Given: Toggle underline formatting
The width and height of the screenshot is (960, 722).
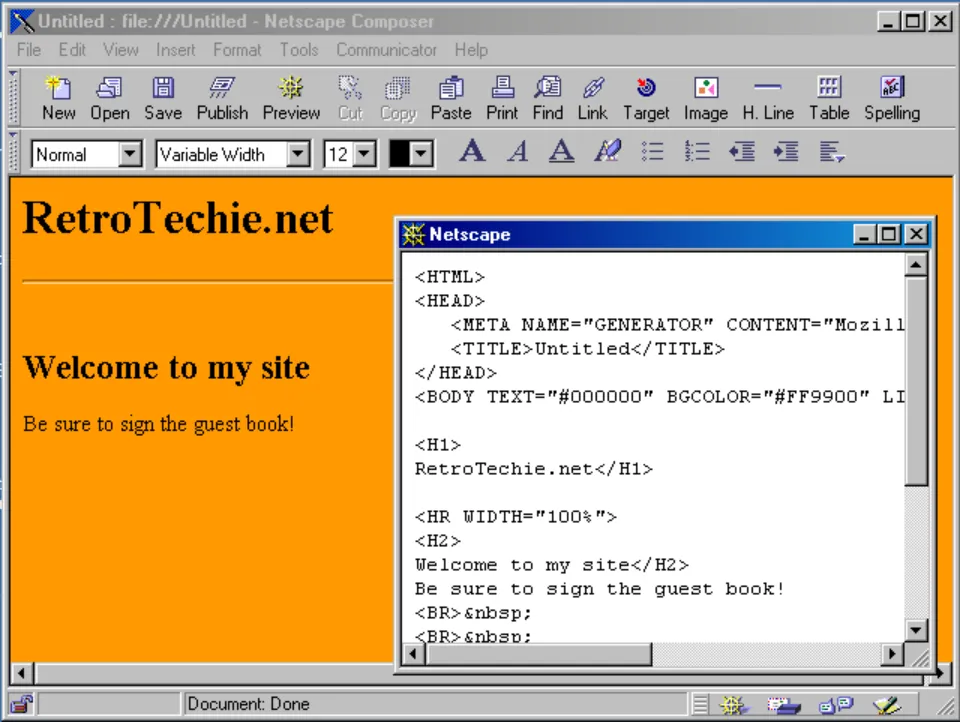Looking at the screenshot, I should pos(561,151).
